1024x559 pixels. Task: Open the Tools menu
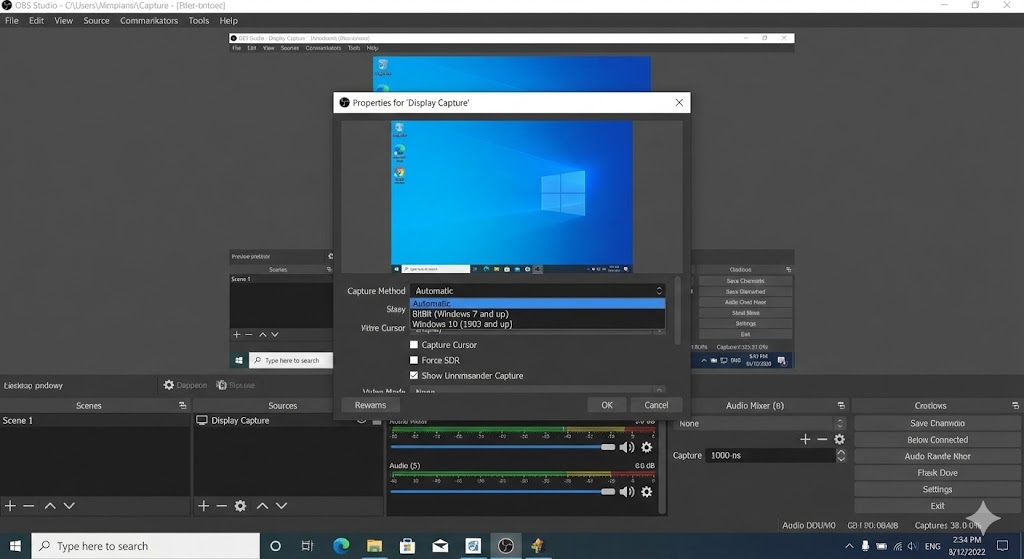click(x=199, y=20)
